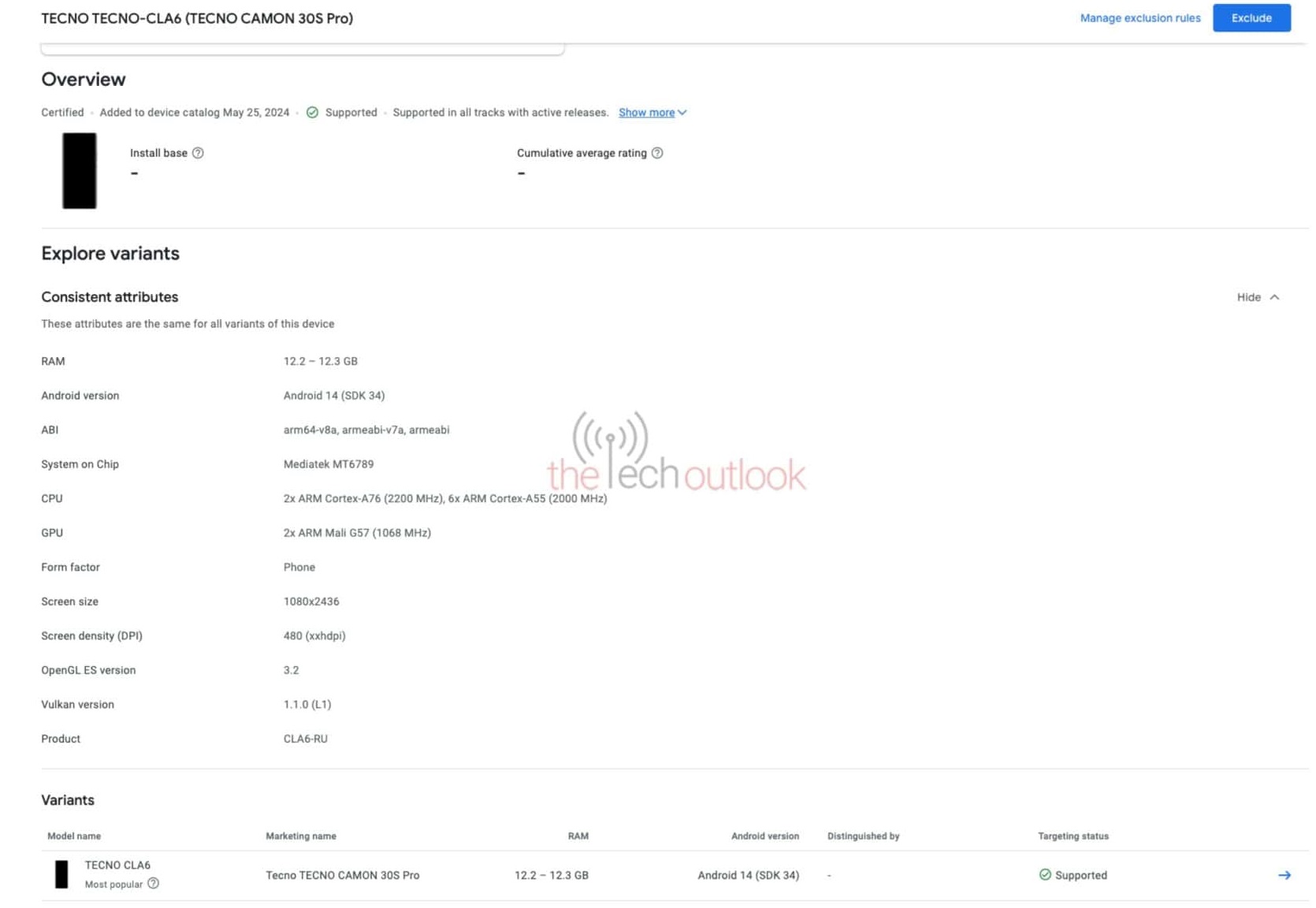Select the 480 (xxhdpi) density value
Viewport: 1316px width, 908px height.
pyautogui.click(x=314, y=636)
